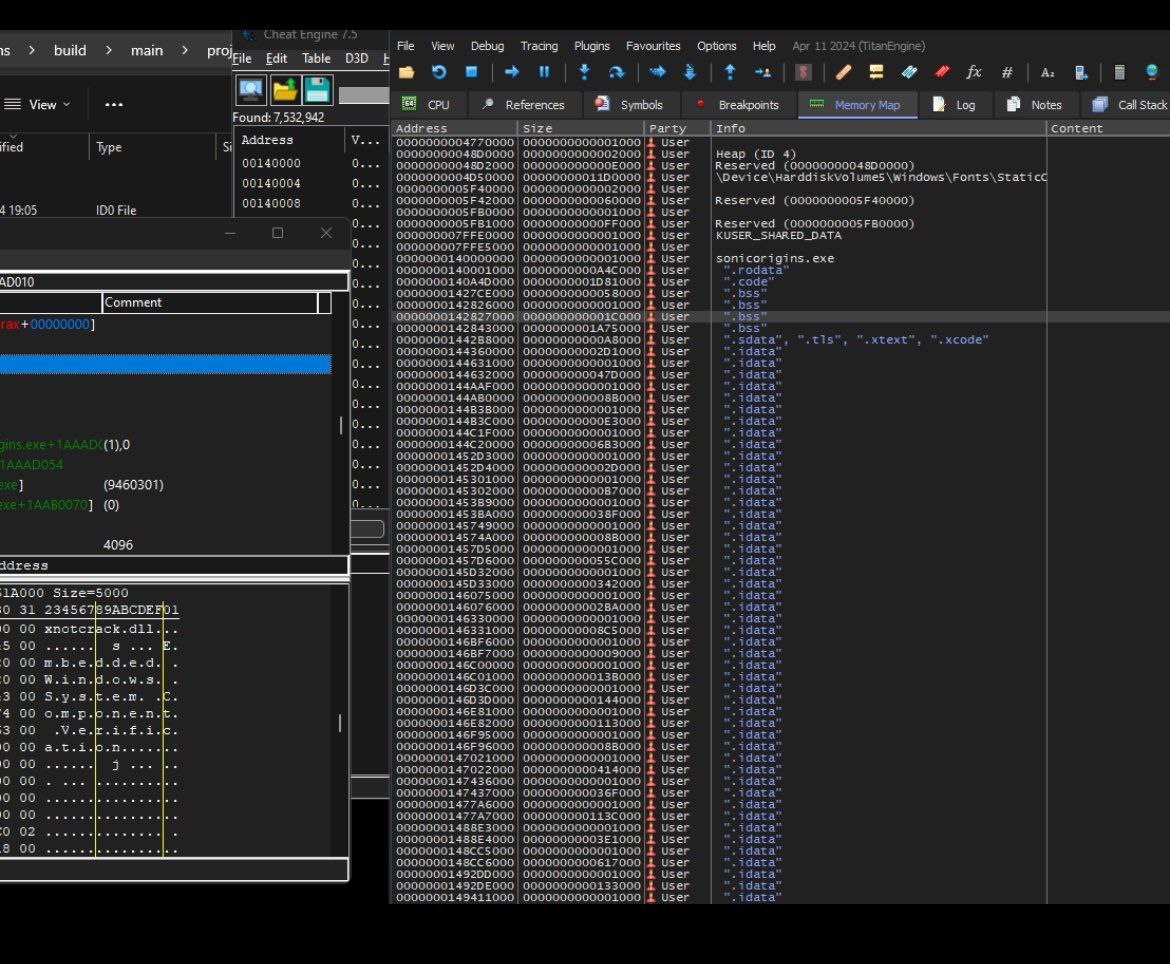Screen dimensions: 1170x964
Task: Click Cheat Engine save floppy icon
Action: [317, 90]
